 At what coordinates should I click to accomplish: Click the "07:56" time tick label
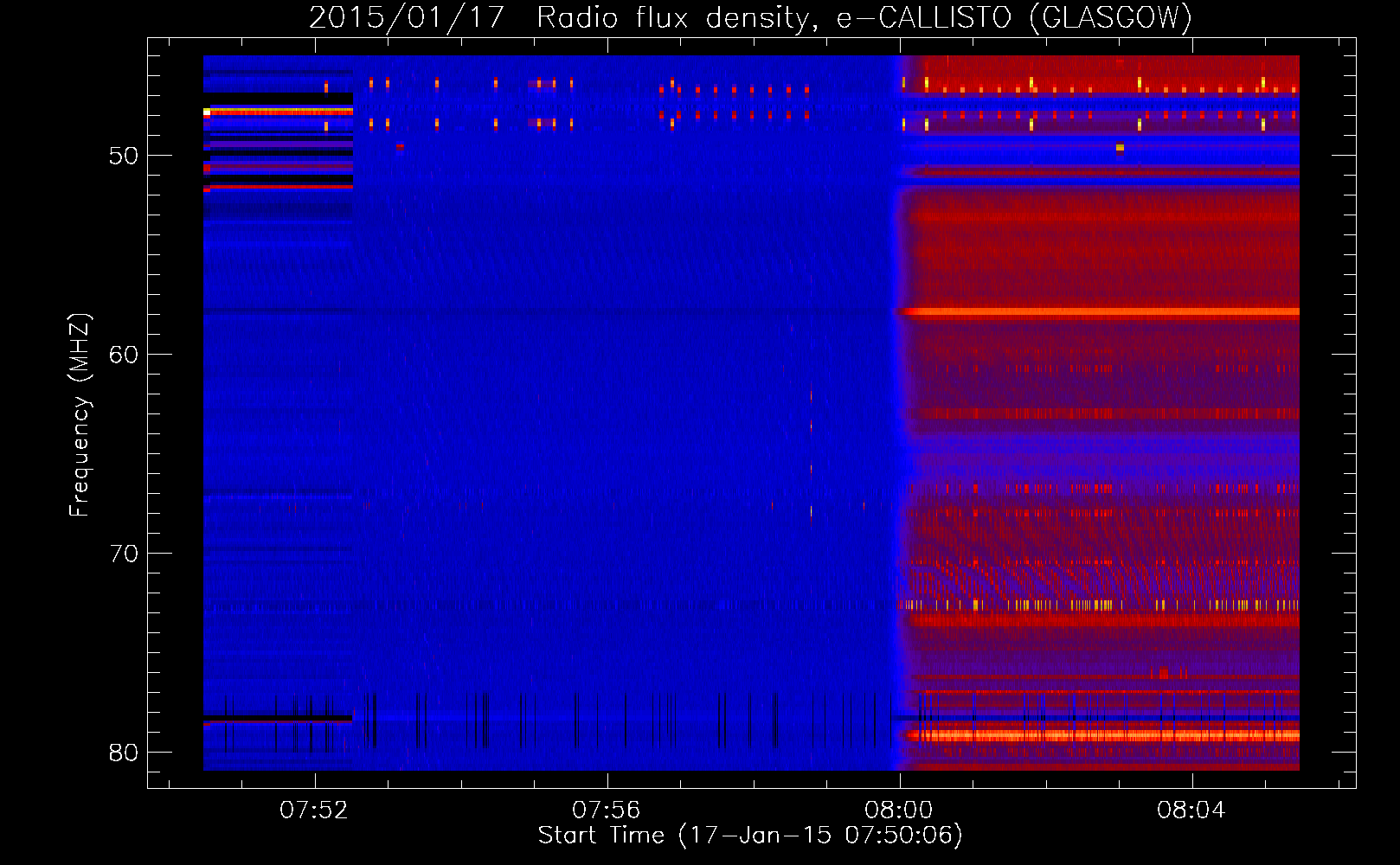tap(607, 811)
